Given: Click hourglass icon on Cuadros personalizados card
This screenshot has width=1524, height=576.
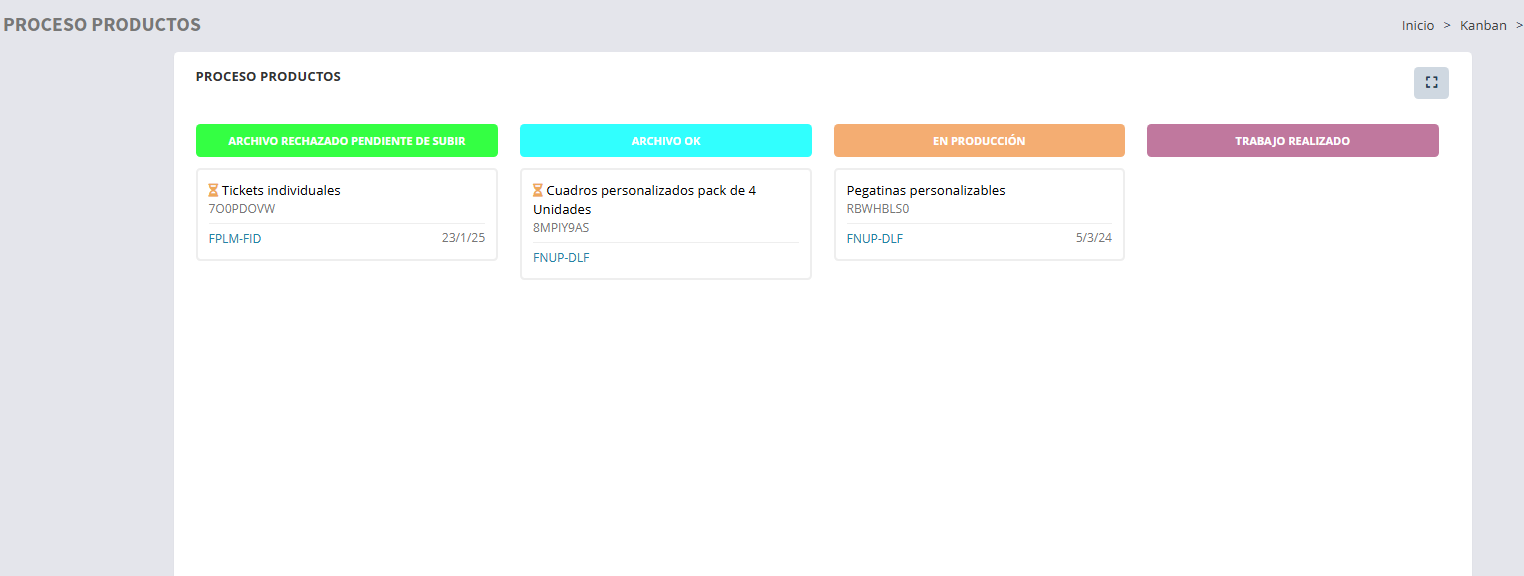Looking at the screenshot, I should coord(538,190).
